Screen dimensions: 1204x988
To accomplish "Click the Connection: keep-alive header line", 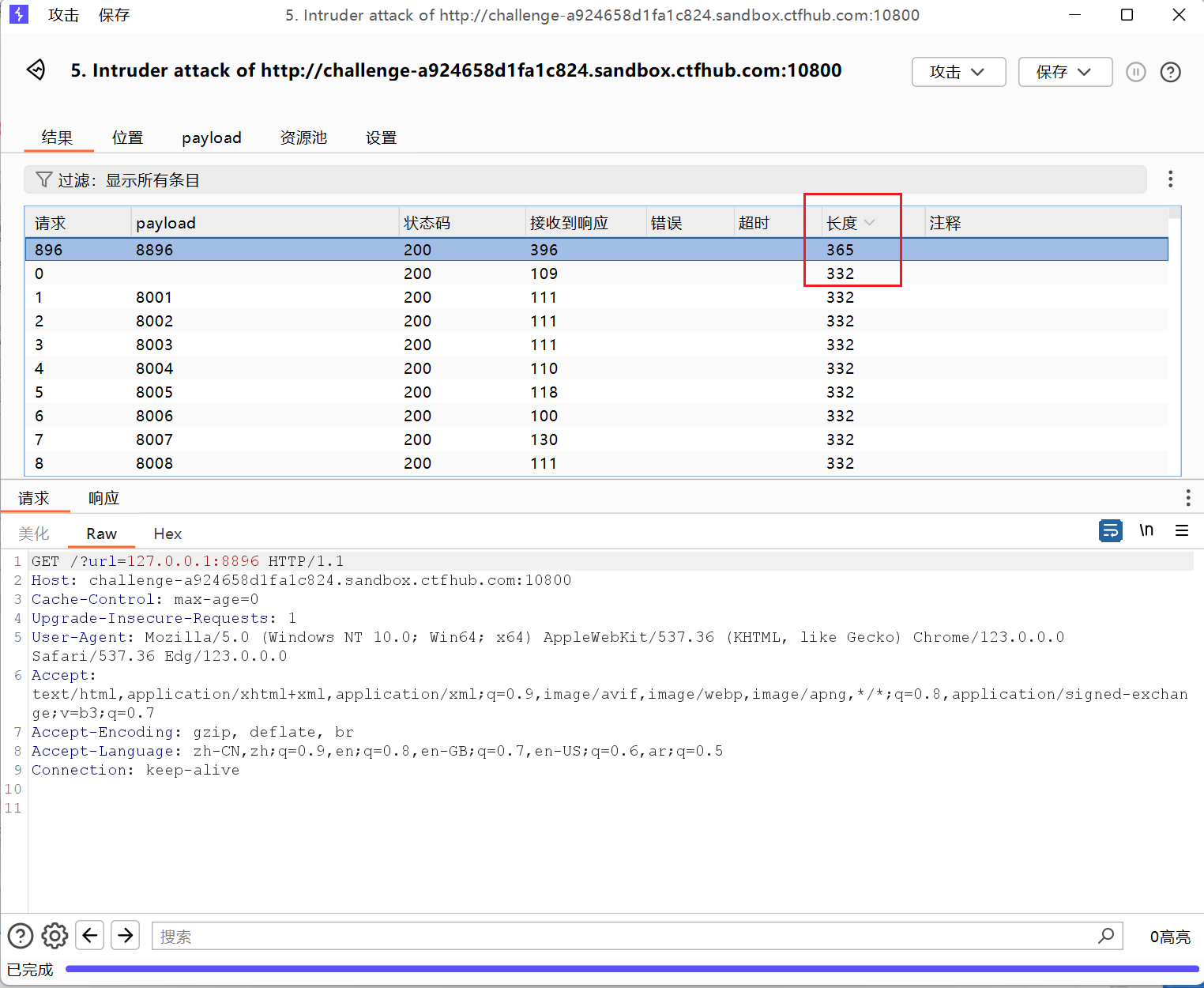I will click(135, 770).
